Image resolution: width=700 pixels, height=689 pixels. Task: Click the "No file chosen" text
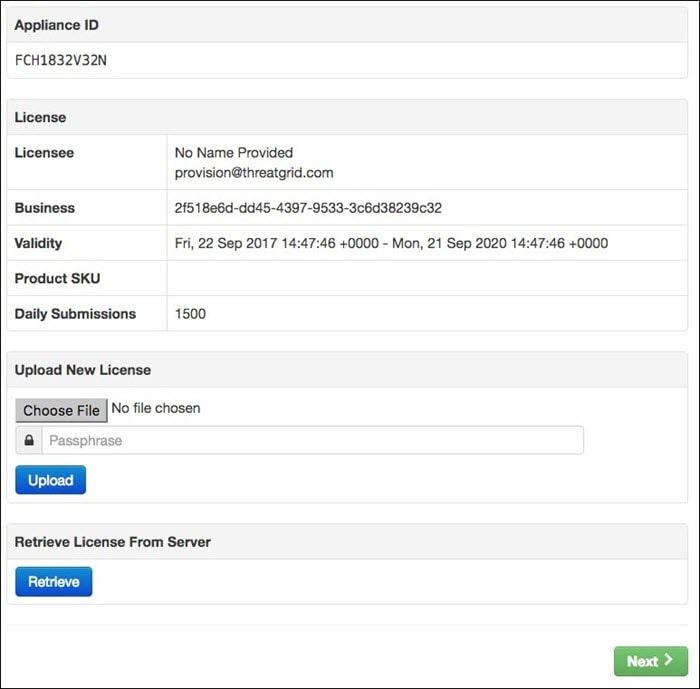click(156, 408)
